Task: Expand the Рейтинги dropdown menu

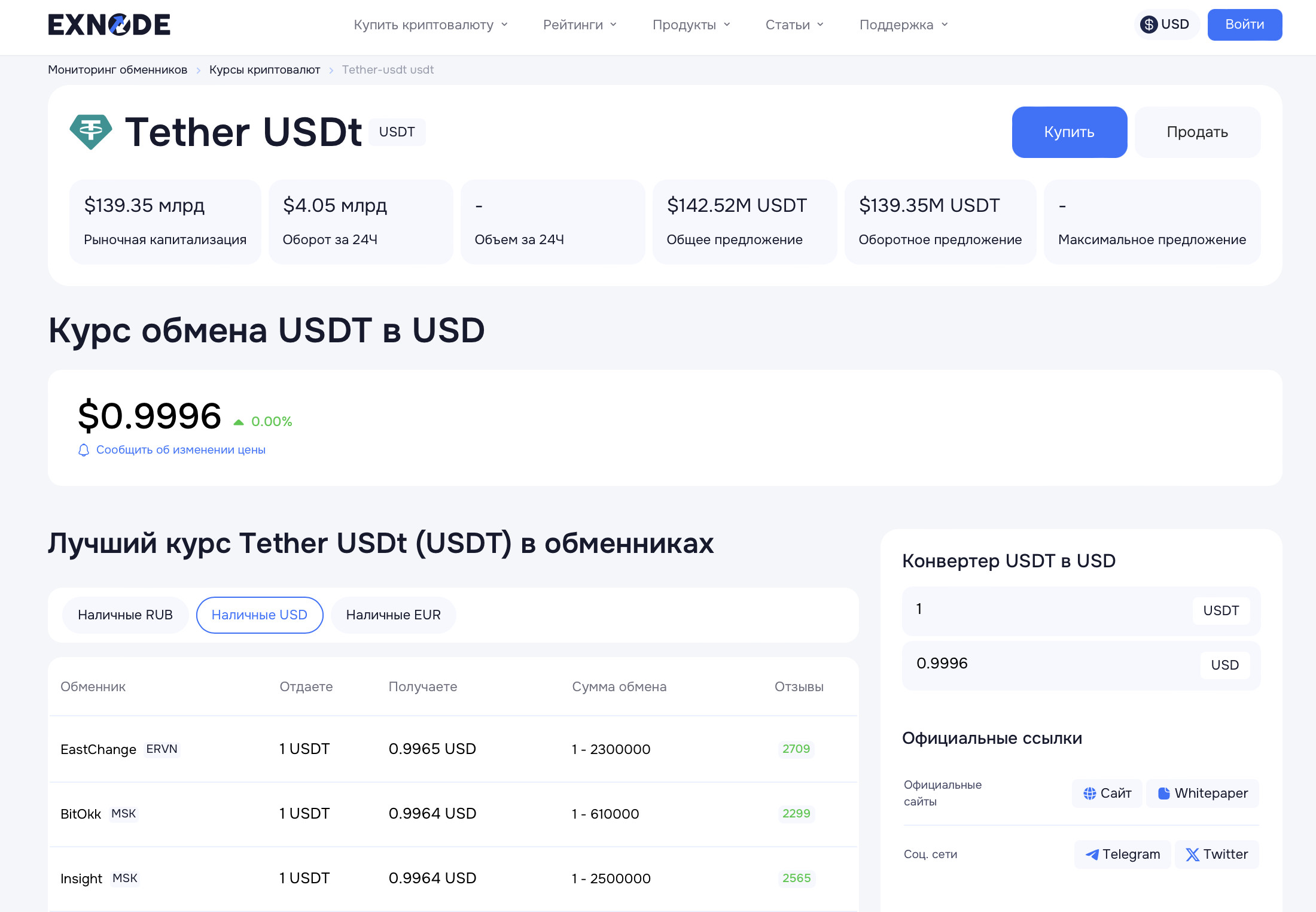Action: [x=579, y=25]
